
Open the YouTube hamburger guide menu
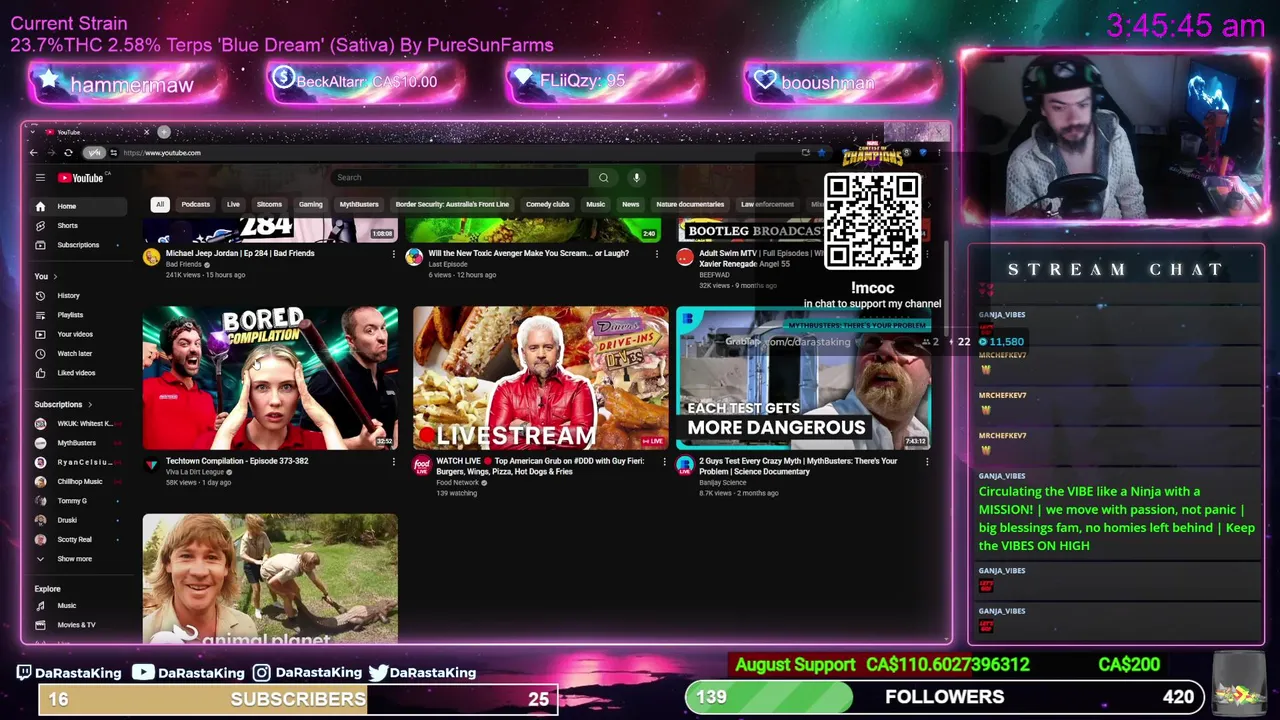tap(40, 178)
